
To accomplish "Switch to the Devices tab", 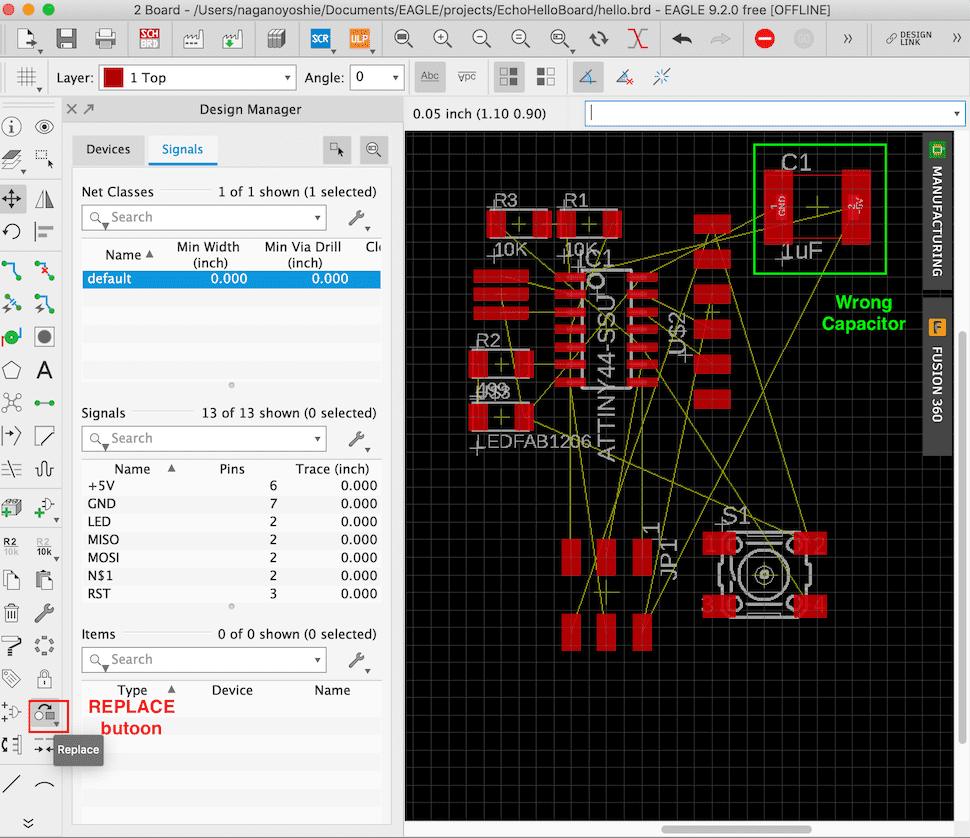I will point(108,149).
